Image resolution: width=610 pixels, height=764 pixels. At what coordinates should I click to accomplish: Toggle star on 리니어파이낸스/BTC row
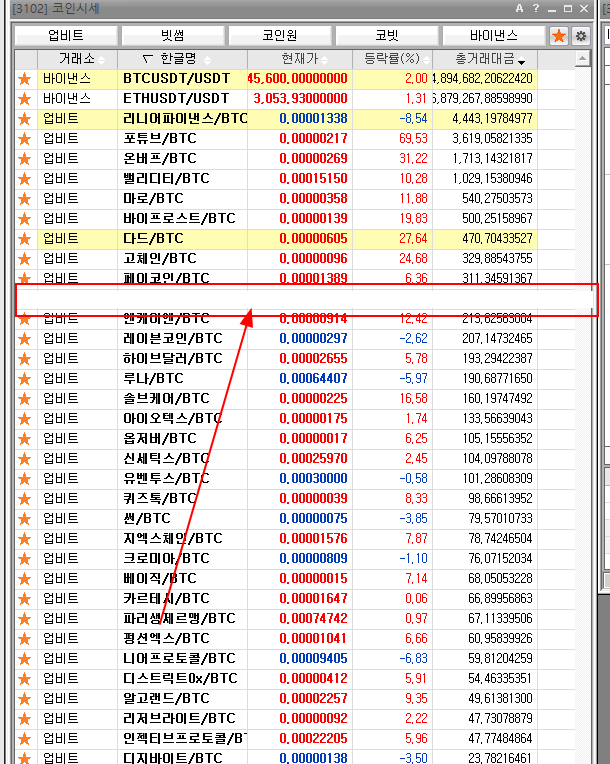tap(25, 118)
